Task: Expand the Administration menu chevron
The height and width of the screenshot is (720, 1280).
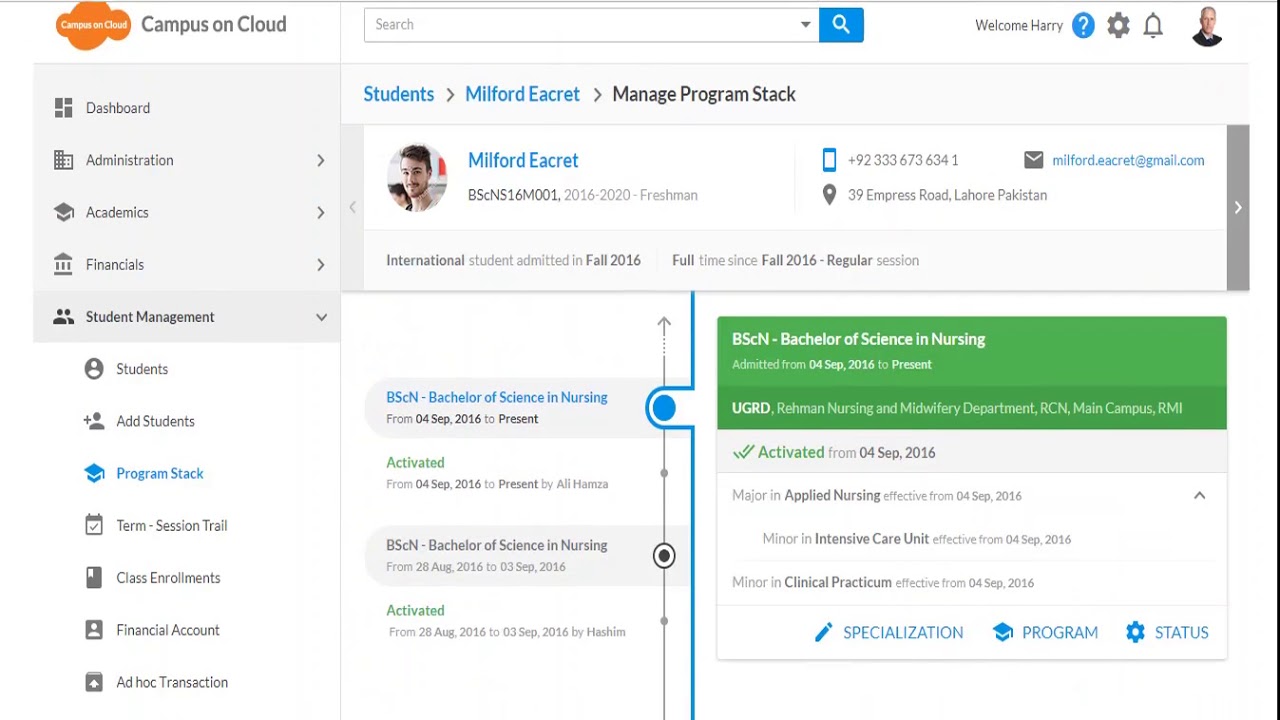Action: pos(321,160)
